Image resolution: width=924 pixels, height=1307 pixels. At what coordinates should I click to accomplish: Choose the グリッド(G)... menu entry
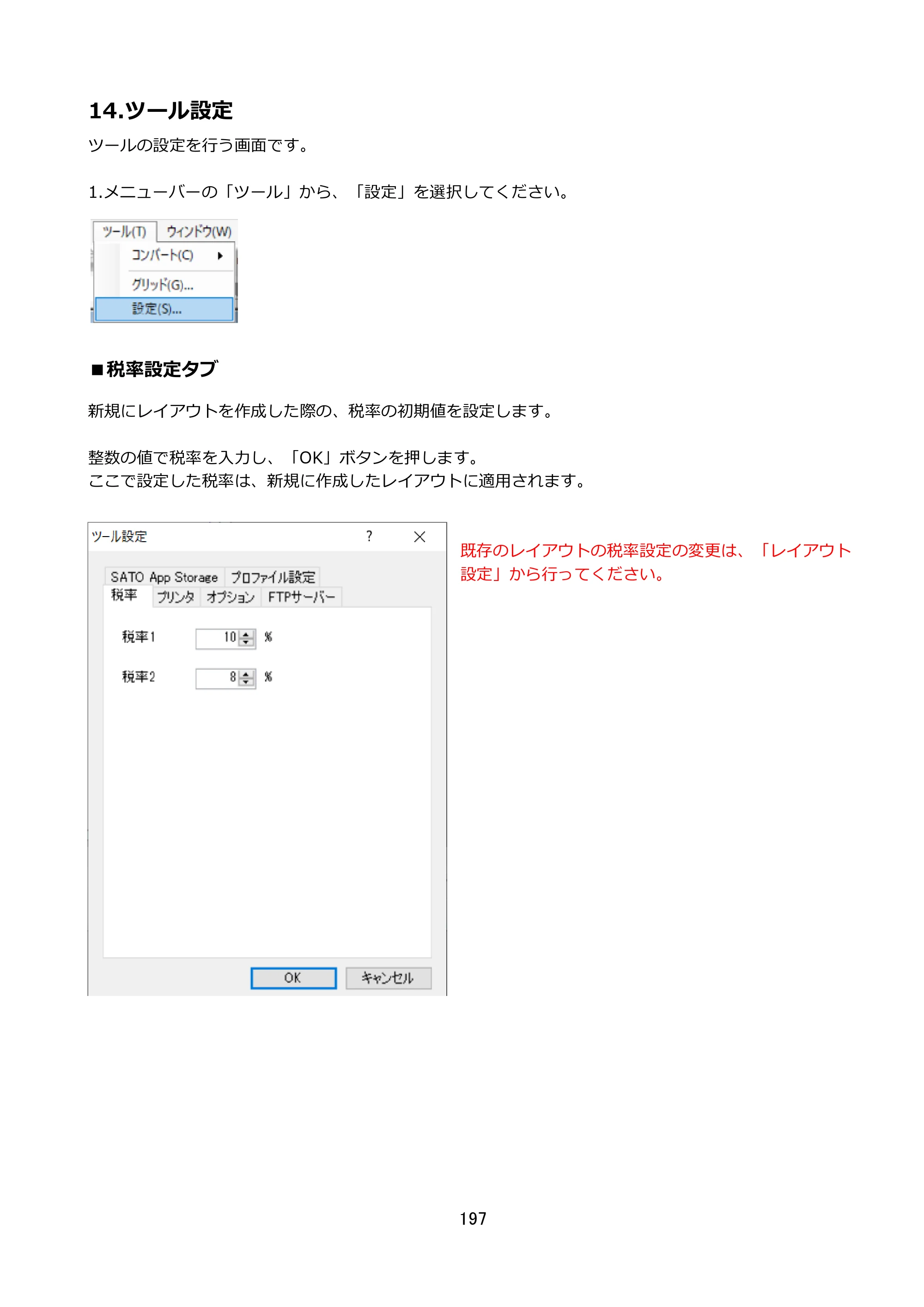tap(164, 284)
